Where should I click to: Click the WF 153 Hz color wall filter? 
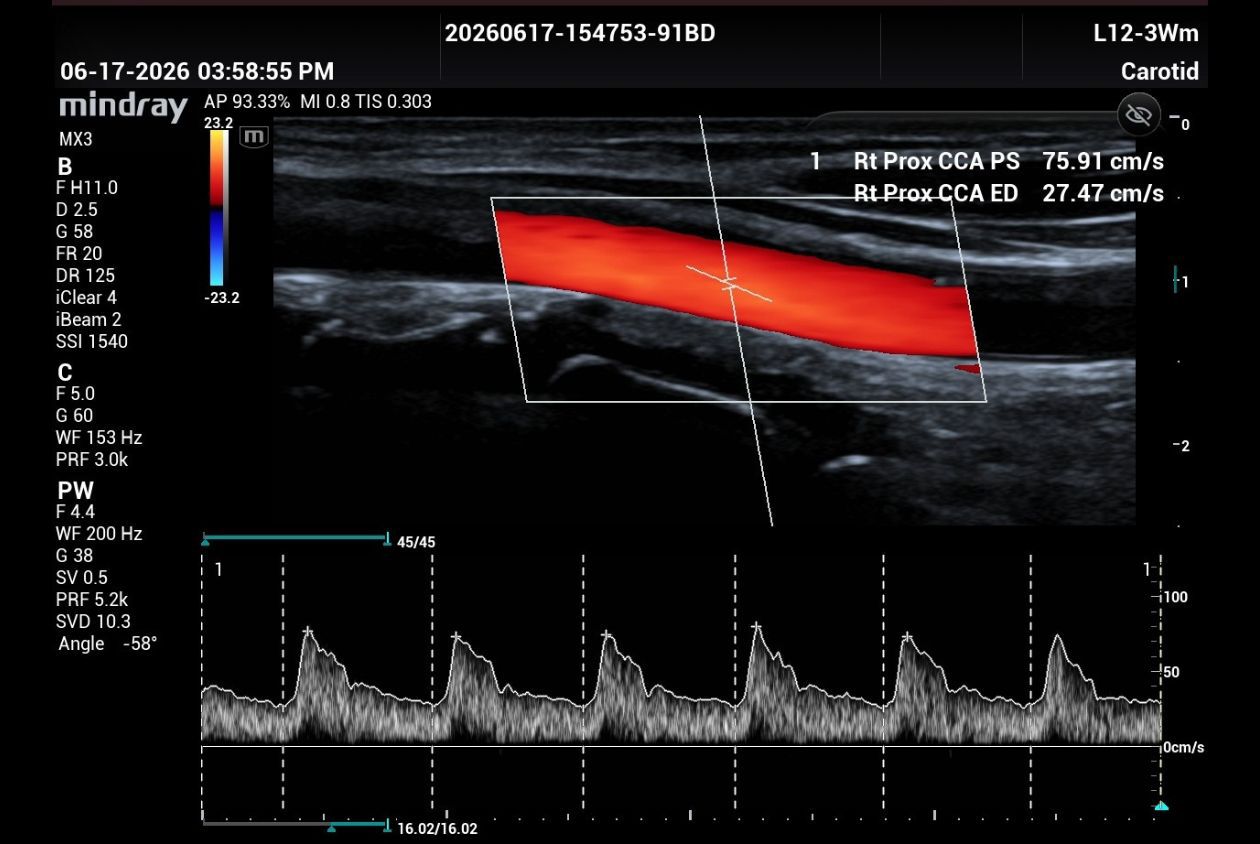(99, 438)
